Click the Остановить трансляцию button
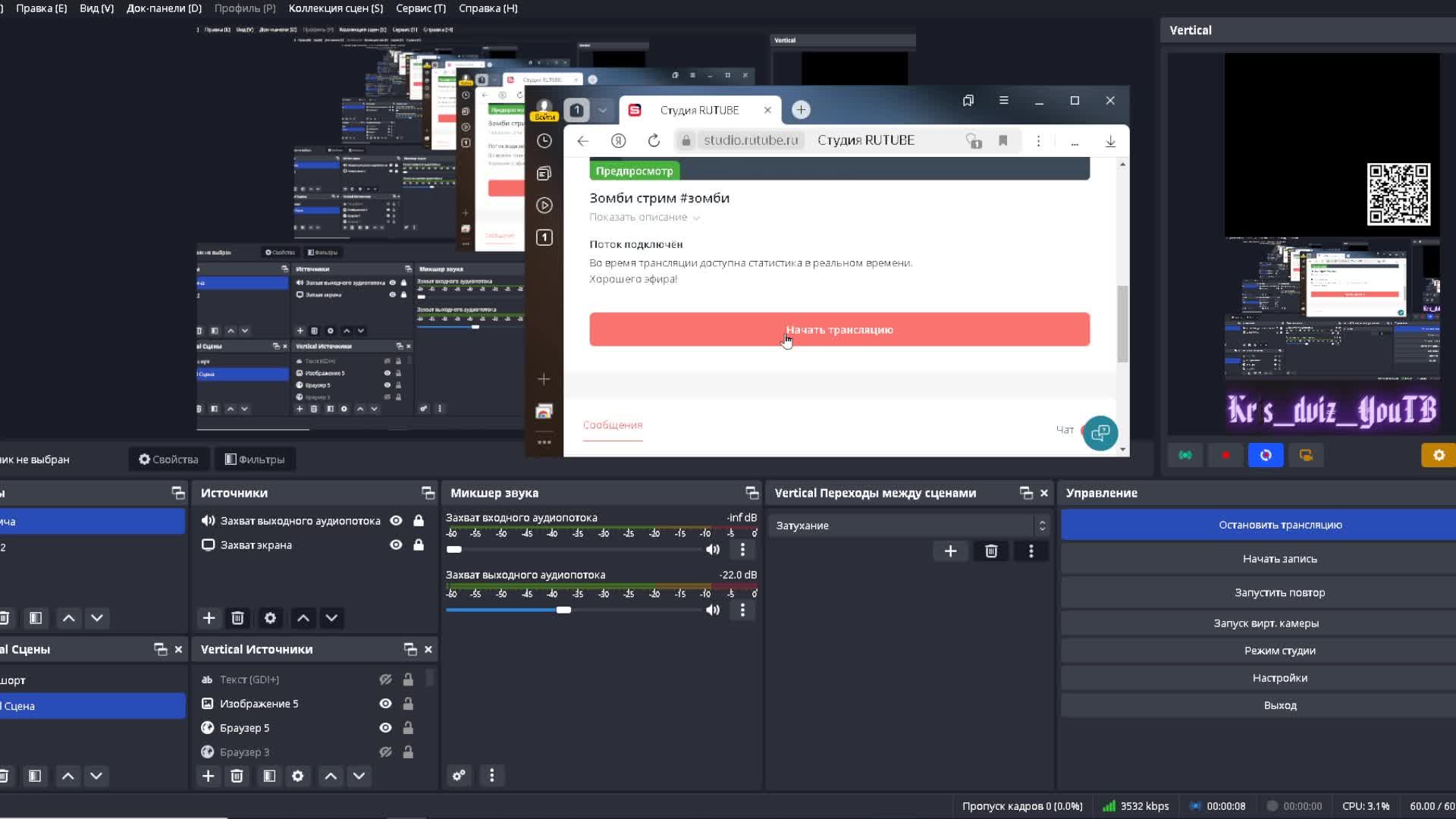The width and height of the screenshot is (1456, 819). click(1279, 525)
